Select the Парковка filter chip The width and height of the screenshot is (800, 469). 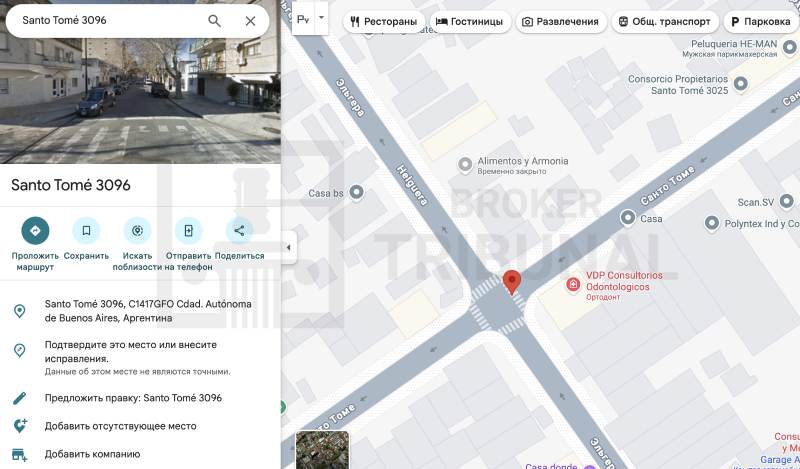tap(761, 22)
